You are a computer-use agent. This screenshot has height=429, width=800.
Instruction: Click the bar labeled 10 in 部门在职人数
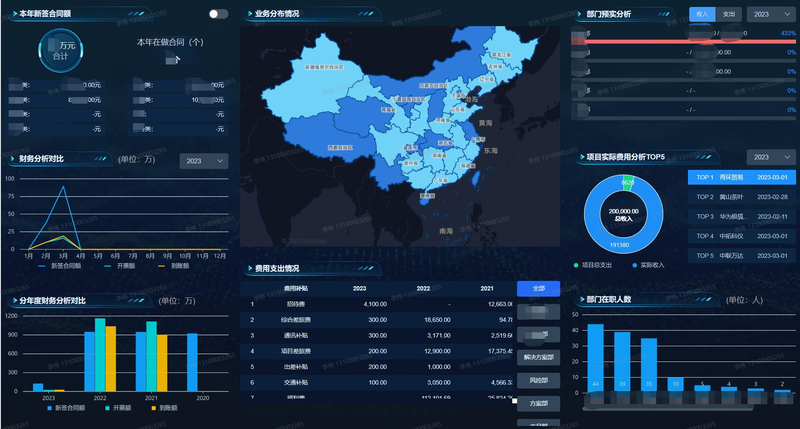676,385
